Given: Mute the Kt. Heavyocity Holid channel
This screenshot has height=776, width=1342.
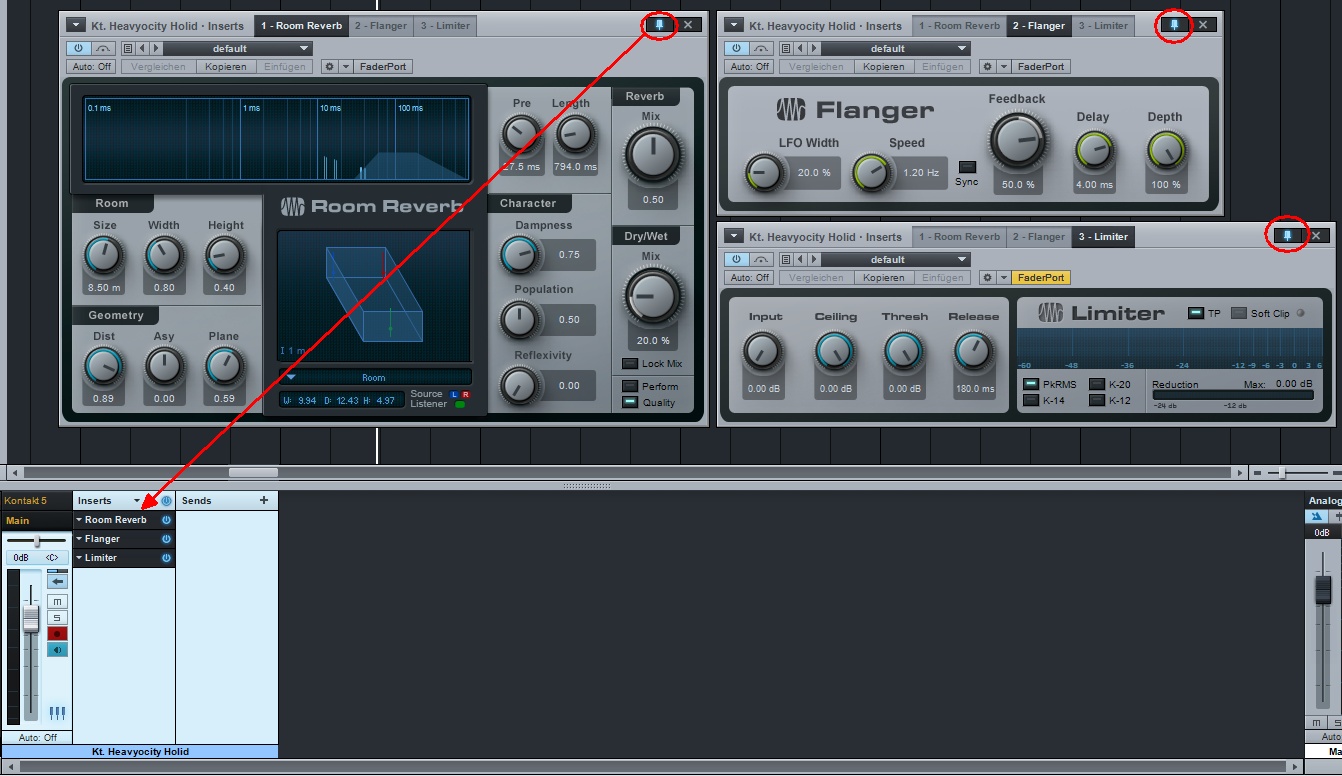Looking at the screenshot, I should pyautogui.click(x=57, y=601).
